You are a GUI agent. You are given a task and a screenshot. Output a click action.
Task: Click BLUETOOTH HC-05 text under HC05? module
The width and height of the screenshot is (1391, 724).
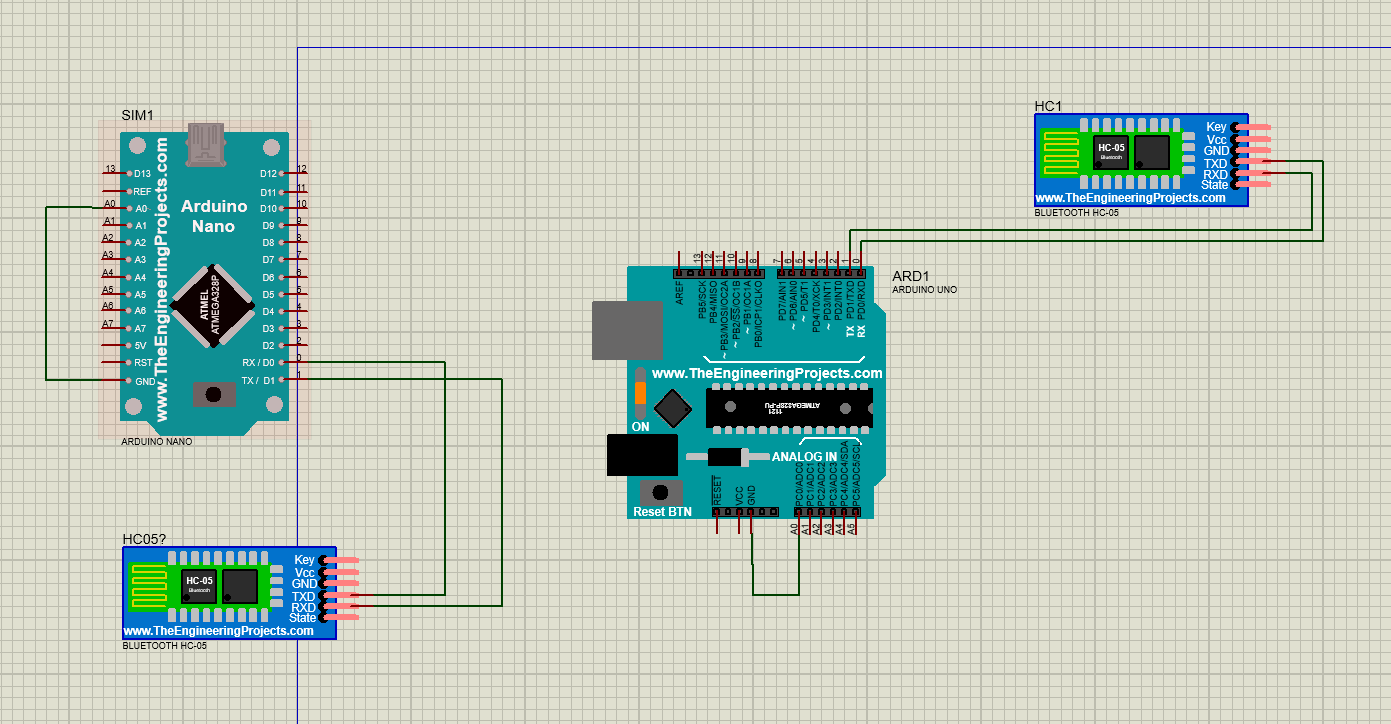click(165, 646)
